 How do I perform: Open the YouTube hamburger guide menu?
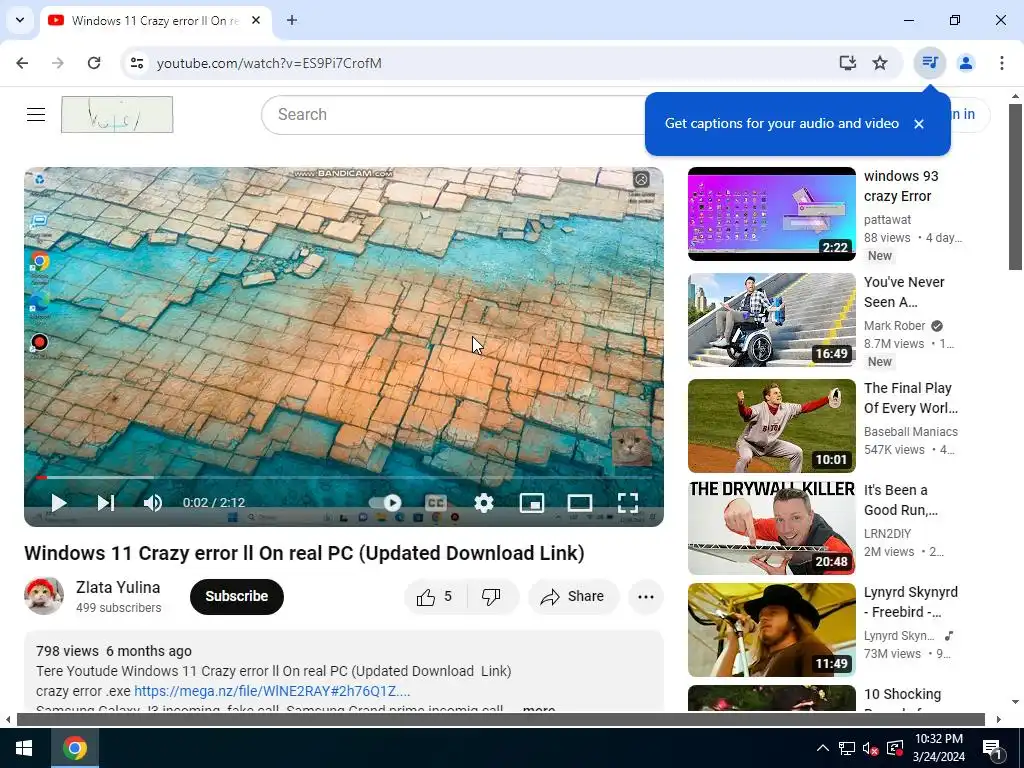(x=36, y=114)
